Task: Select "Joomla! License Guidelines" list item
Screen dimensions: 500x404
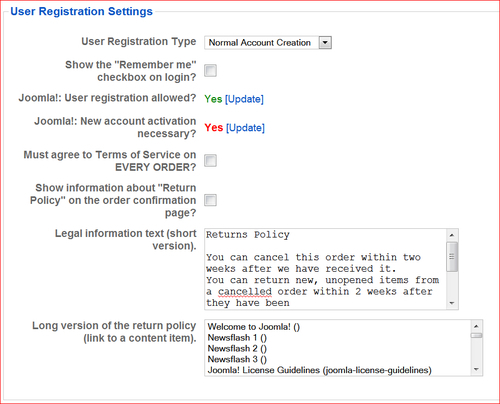Action: [x=337, y=370]
